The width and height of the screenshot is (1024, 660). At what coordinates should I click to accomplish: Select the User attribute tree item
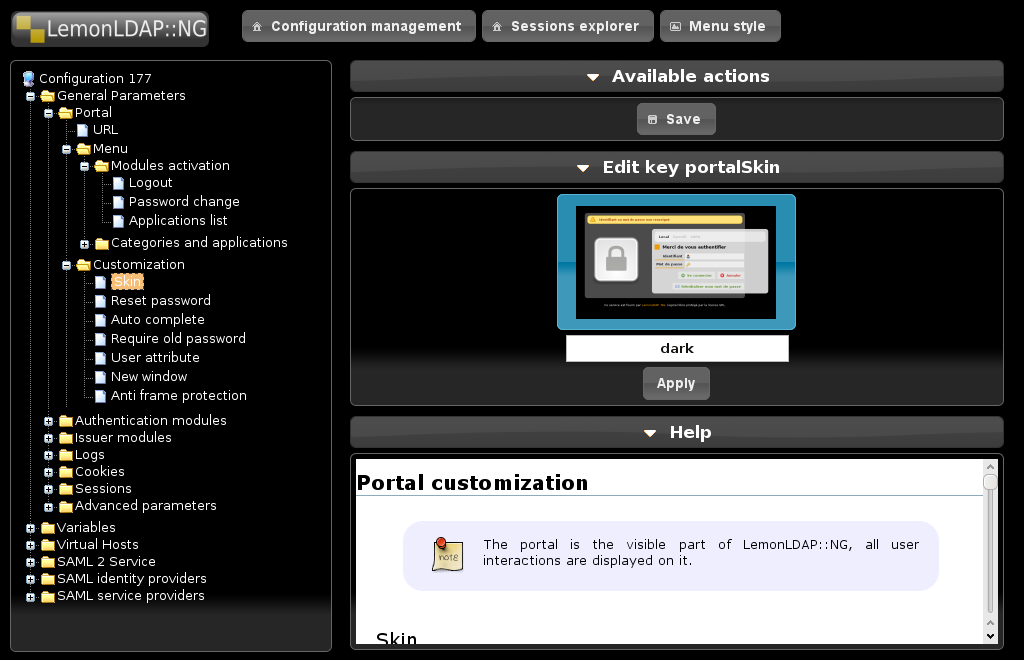click(x=155, y=358)
